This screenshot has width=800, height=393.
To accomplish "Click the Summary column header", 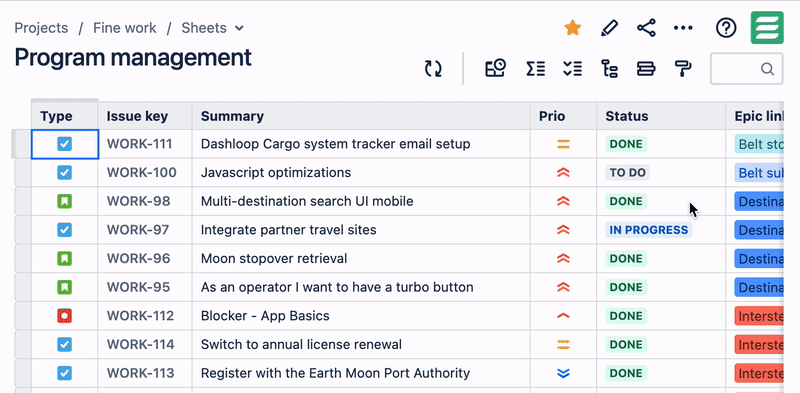I will [232, 116].
